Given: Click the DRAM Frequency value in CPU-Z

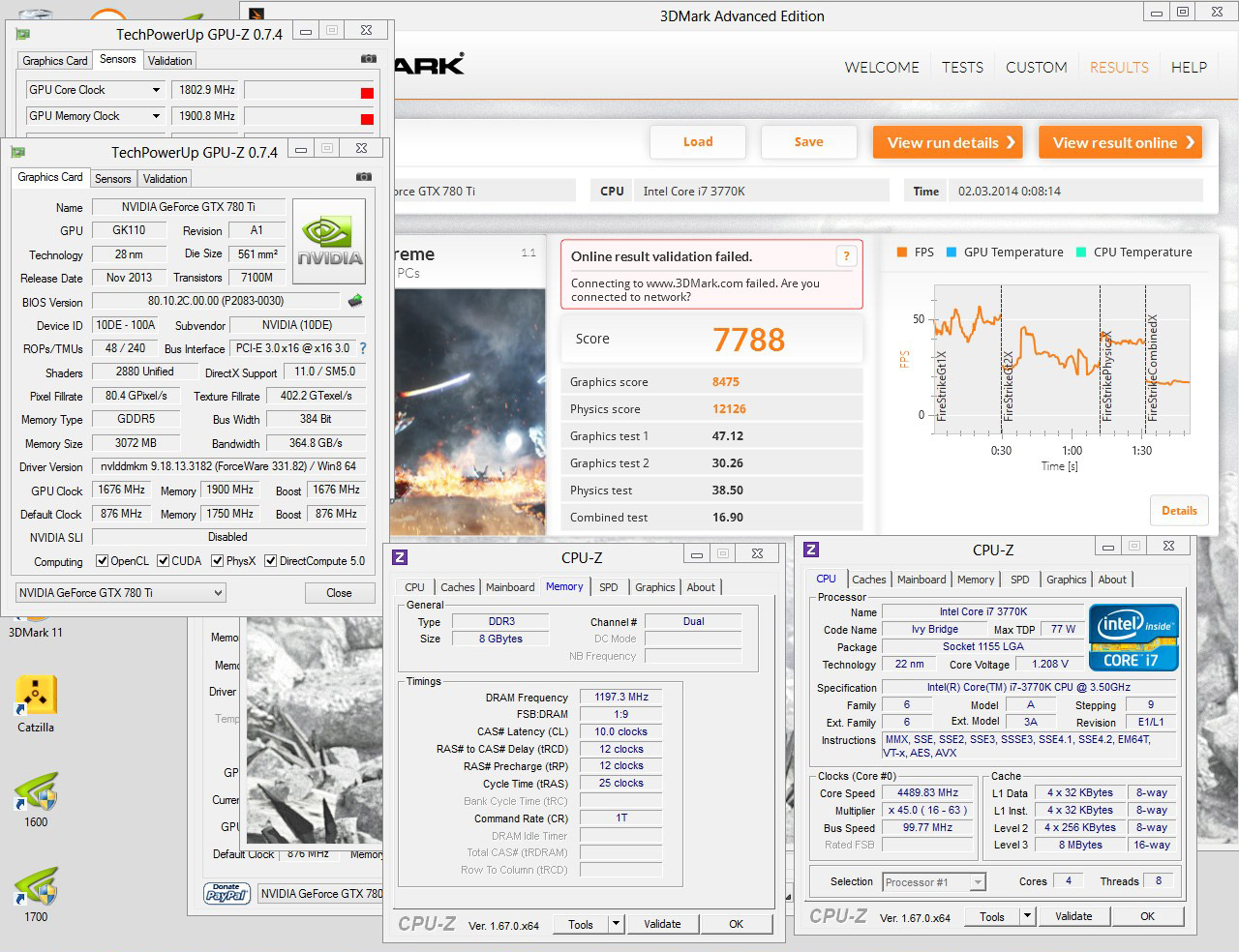Looking at the screenshot, I should click(x=621, y=697).
